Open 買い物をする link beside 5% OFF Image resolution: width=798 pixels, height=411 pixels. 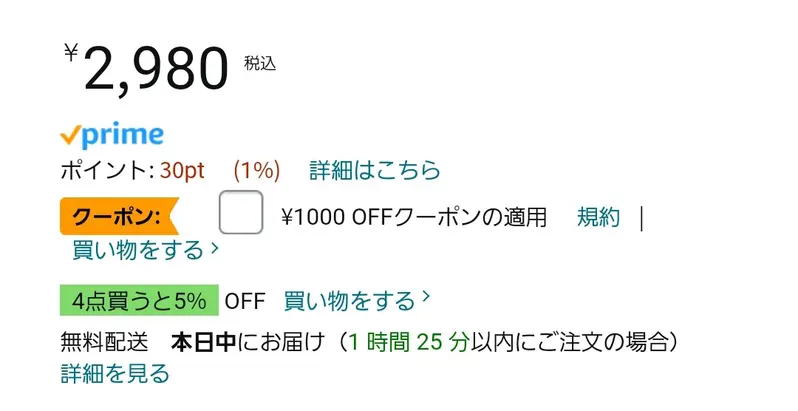point(349,300)
